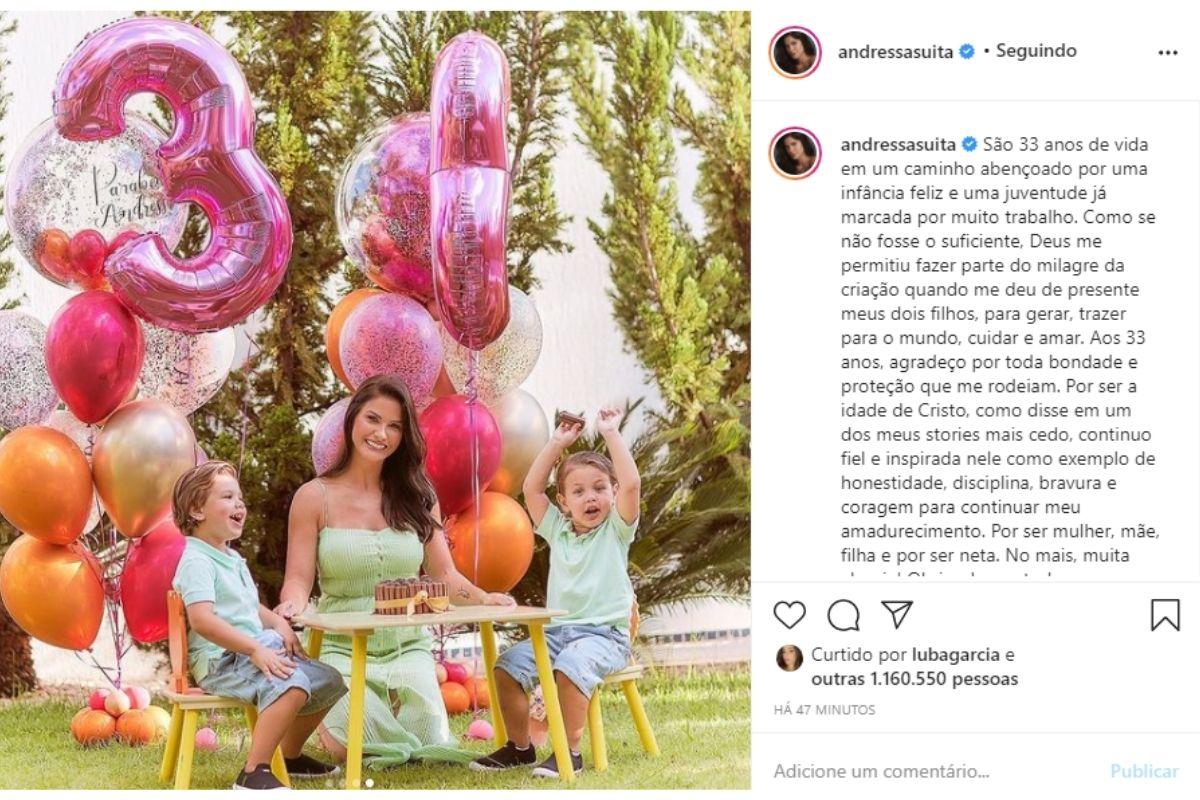The width and height of the screenshot is (1200, 800).
Task: Open andressasuita avatar beside the caption
Action: point(795,153)
